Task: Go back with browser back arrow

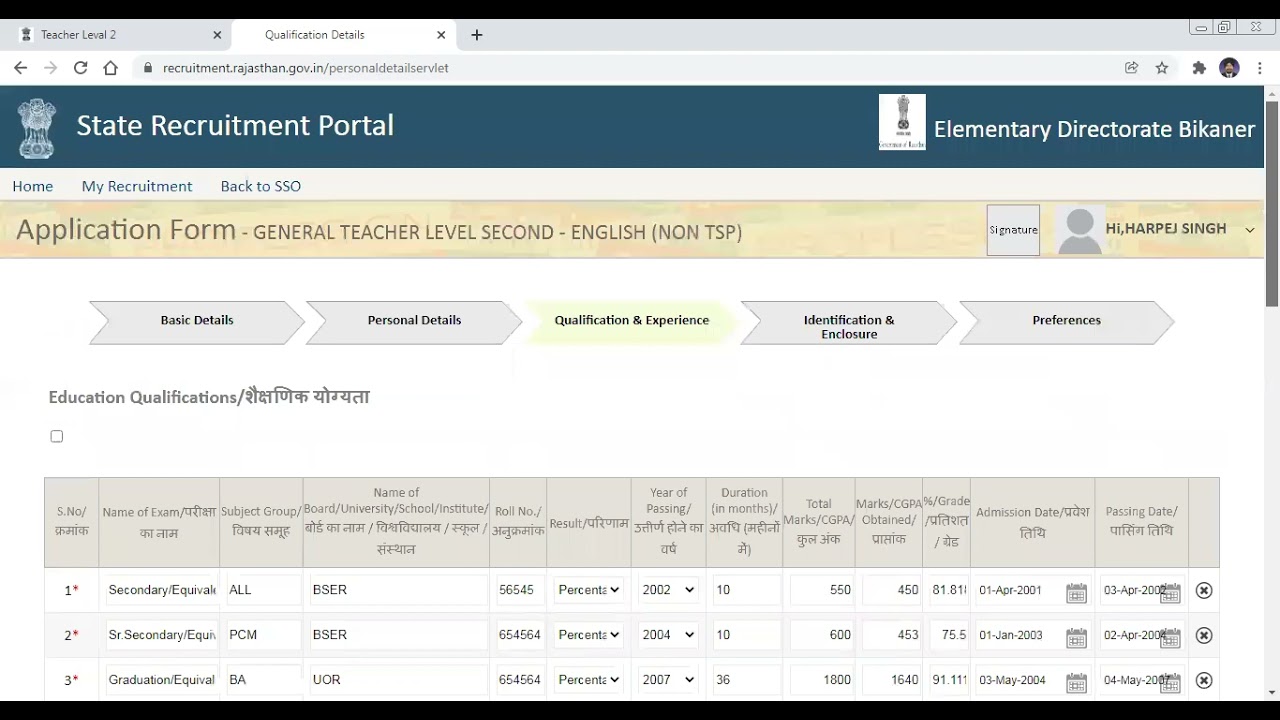Action: [20, 68]
